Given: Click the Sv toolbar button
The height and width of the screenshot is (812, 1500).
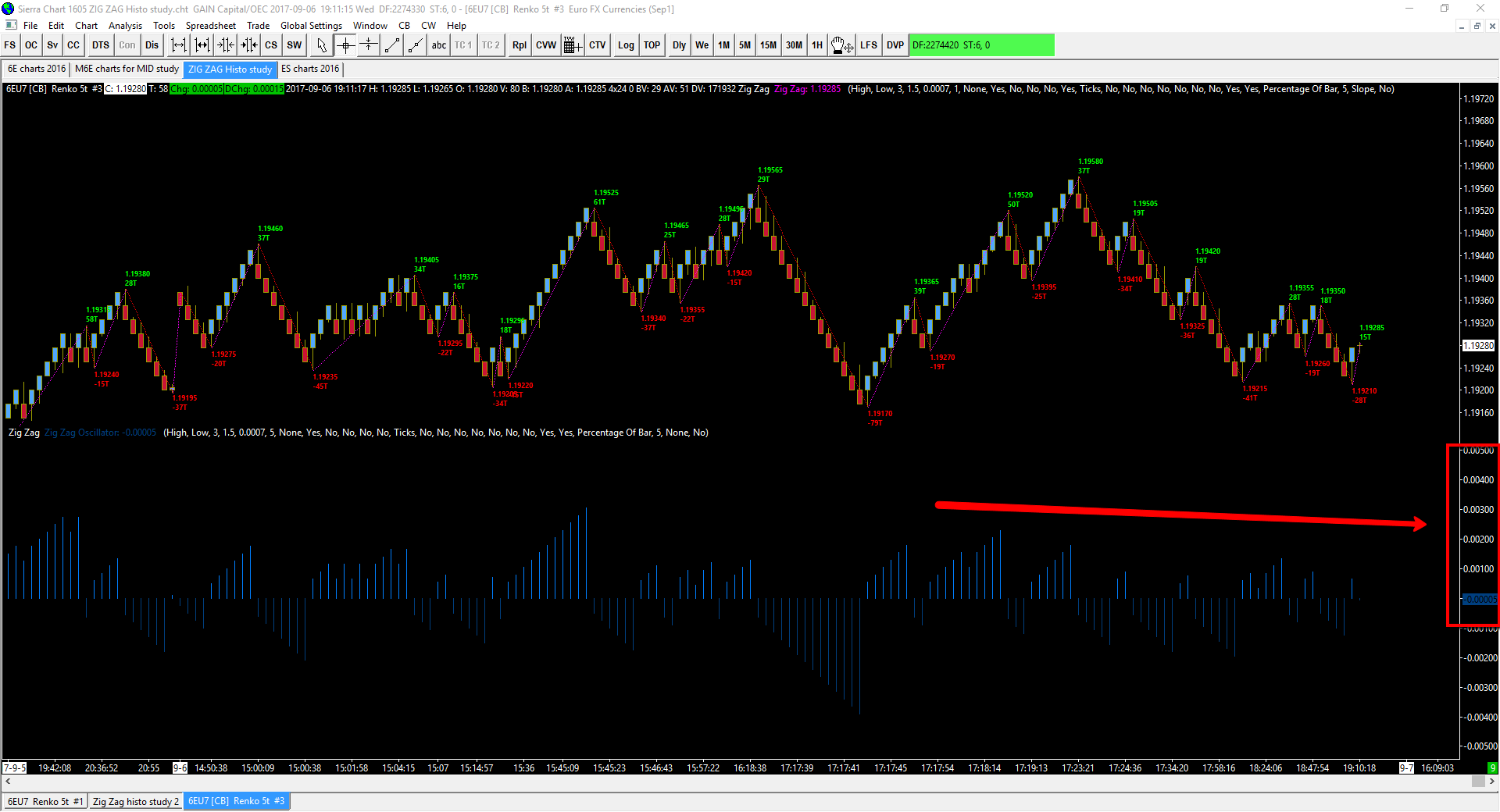Looking at the screenshot, I should coord(52,45).
